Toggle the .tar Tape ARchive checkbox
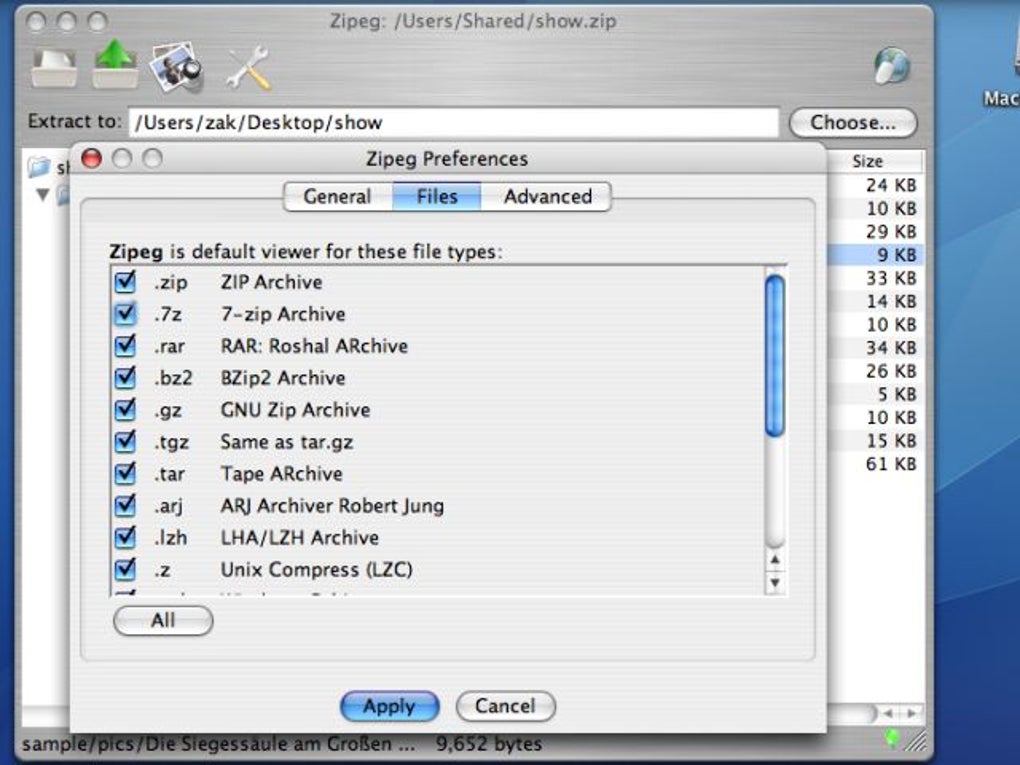The height and width of the screenshot is (765, 1020). pos(125,473)
